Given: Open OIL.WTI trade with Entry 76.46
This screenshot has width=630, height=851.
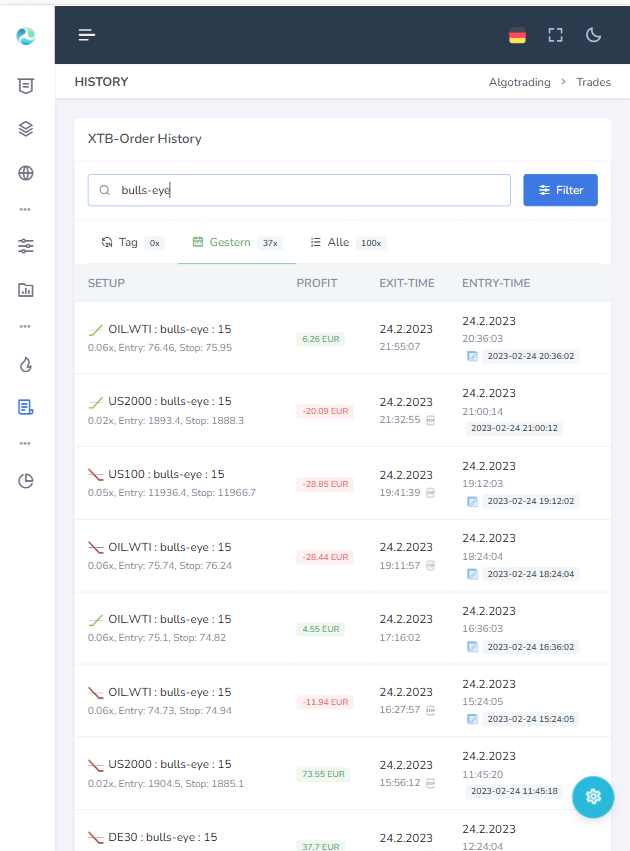Looking at the screenshot, I should pyautogui.click(x=169, y=329).
